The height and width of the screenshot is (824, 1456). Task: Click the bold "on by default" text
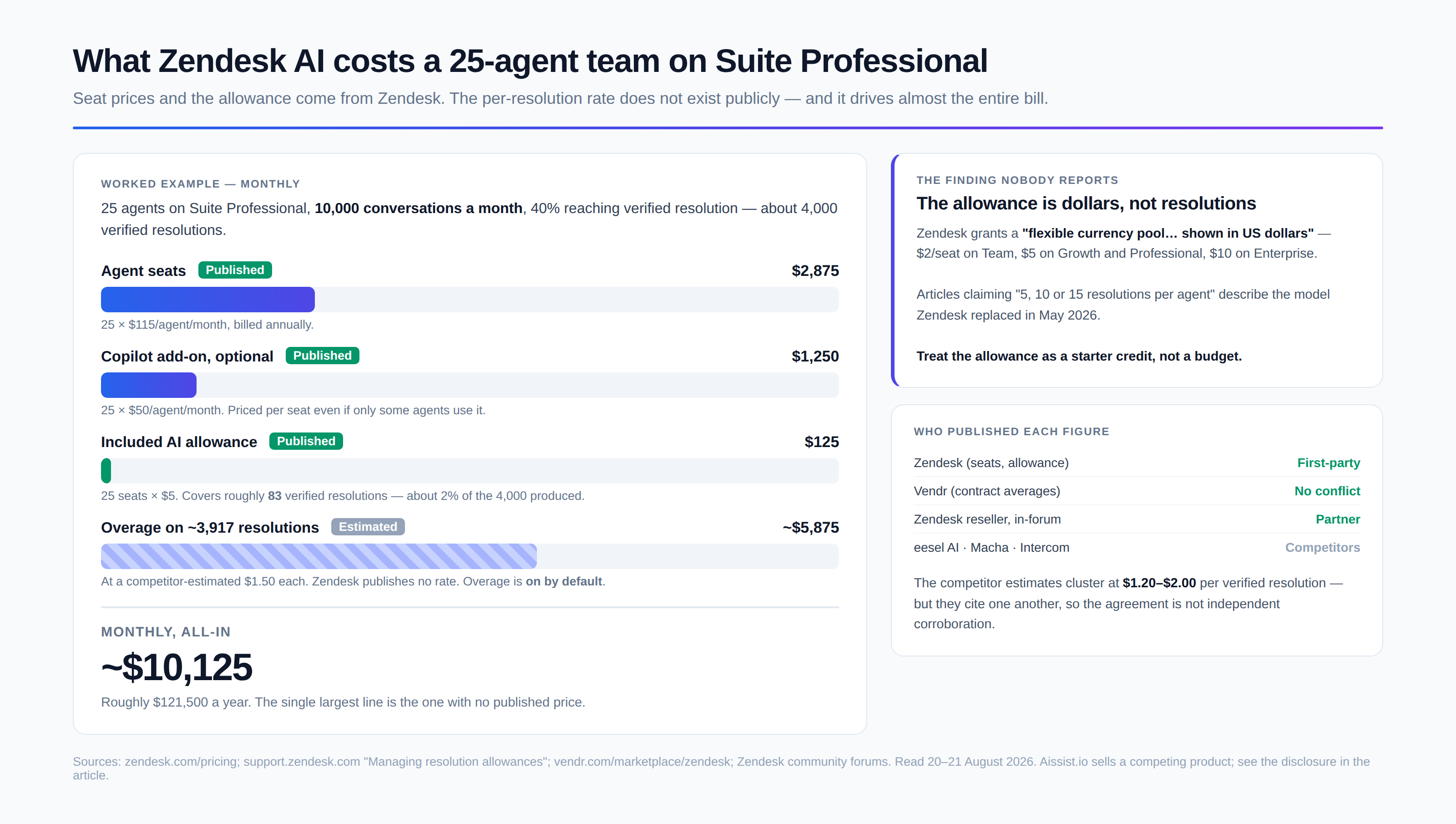point(564,582)
